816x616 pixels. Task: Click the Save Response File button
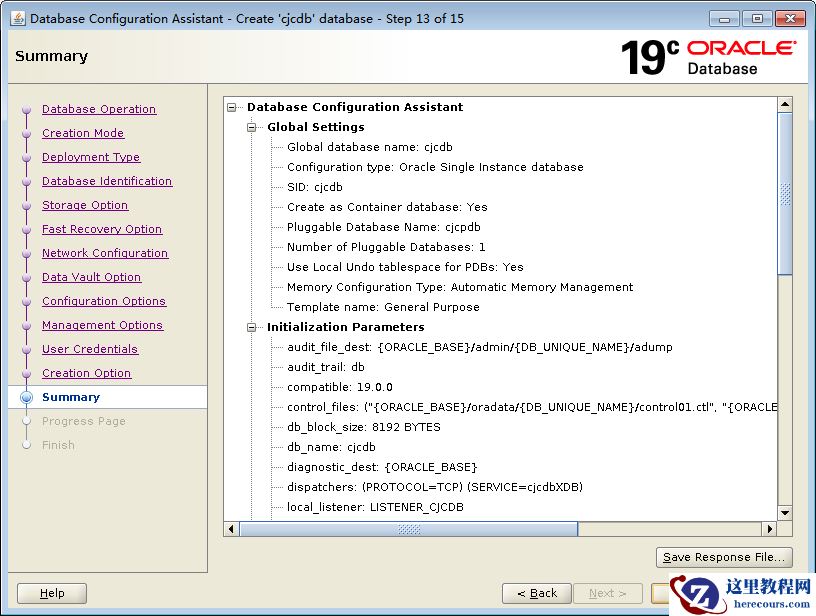[725, 557]
